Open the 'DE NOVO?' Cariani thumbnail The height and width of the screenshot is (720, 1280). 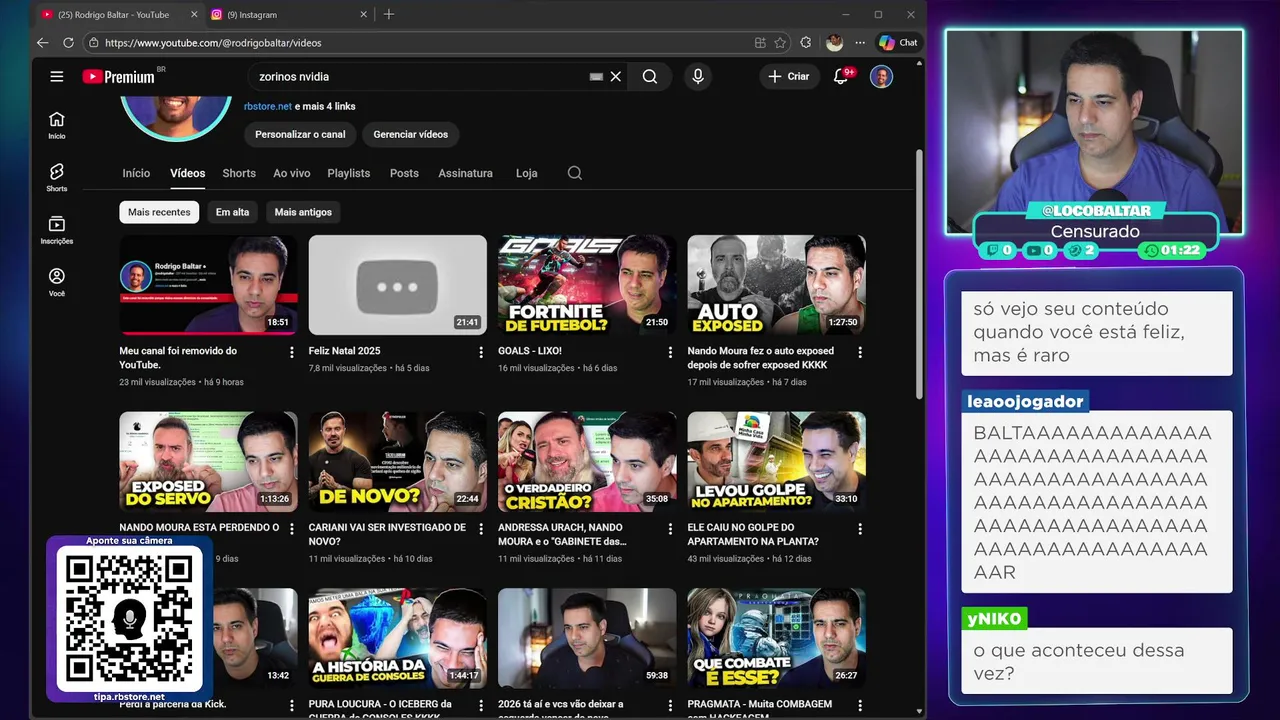click(x=398, y=462)
